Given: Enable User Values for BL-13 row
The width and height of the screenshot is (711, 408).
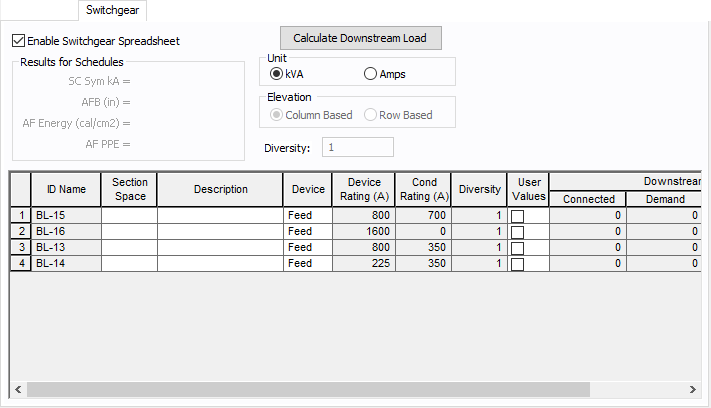Looking at the screenshot, I should 517,248.
